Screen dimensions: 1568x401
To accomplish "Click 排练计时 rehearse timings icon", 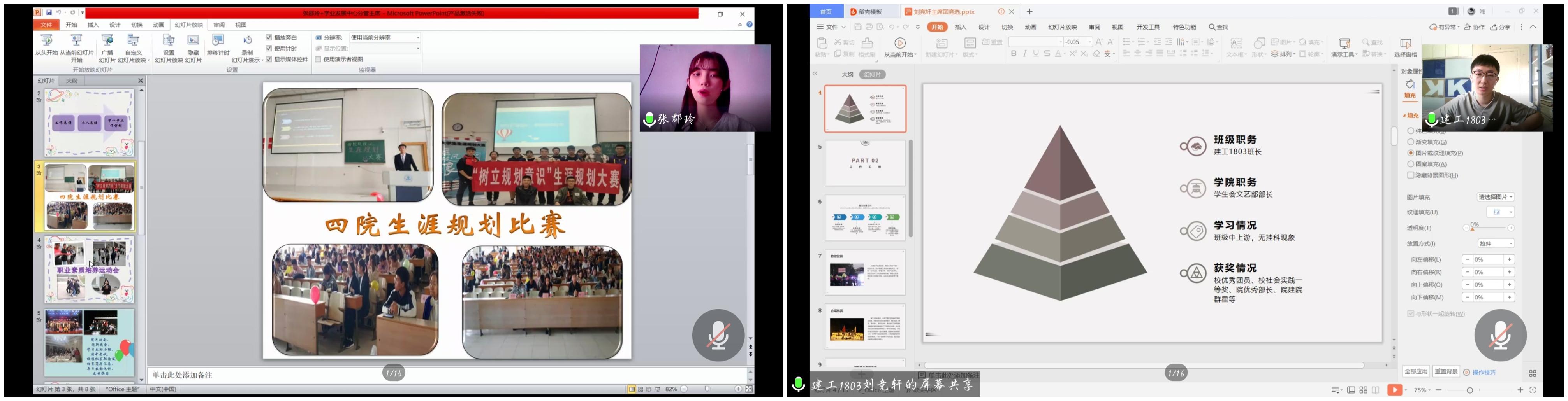I will (218, 41).
